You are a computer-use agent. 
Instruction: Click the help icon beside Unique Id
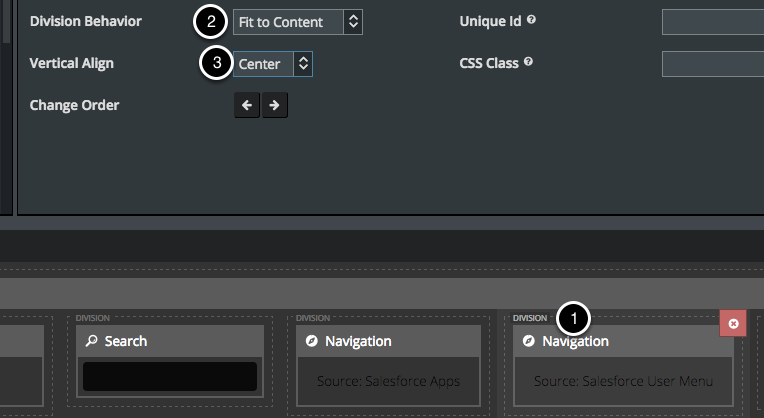click(531, 20)
